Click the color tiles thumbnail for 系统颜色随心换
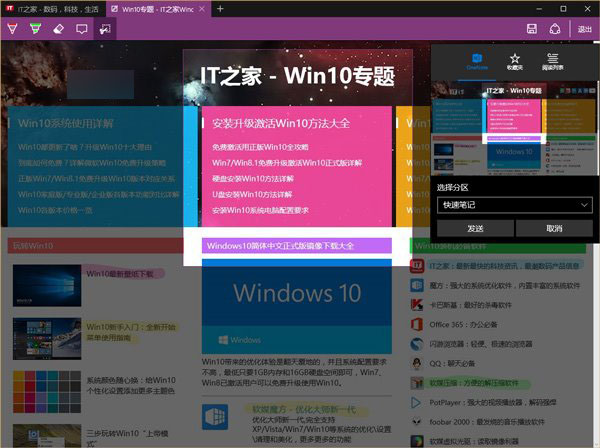The height and width of the screenshot is (448, 600). 47,392
